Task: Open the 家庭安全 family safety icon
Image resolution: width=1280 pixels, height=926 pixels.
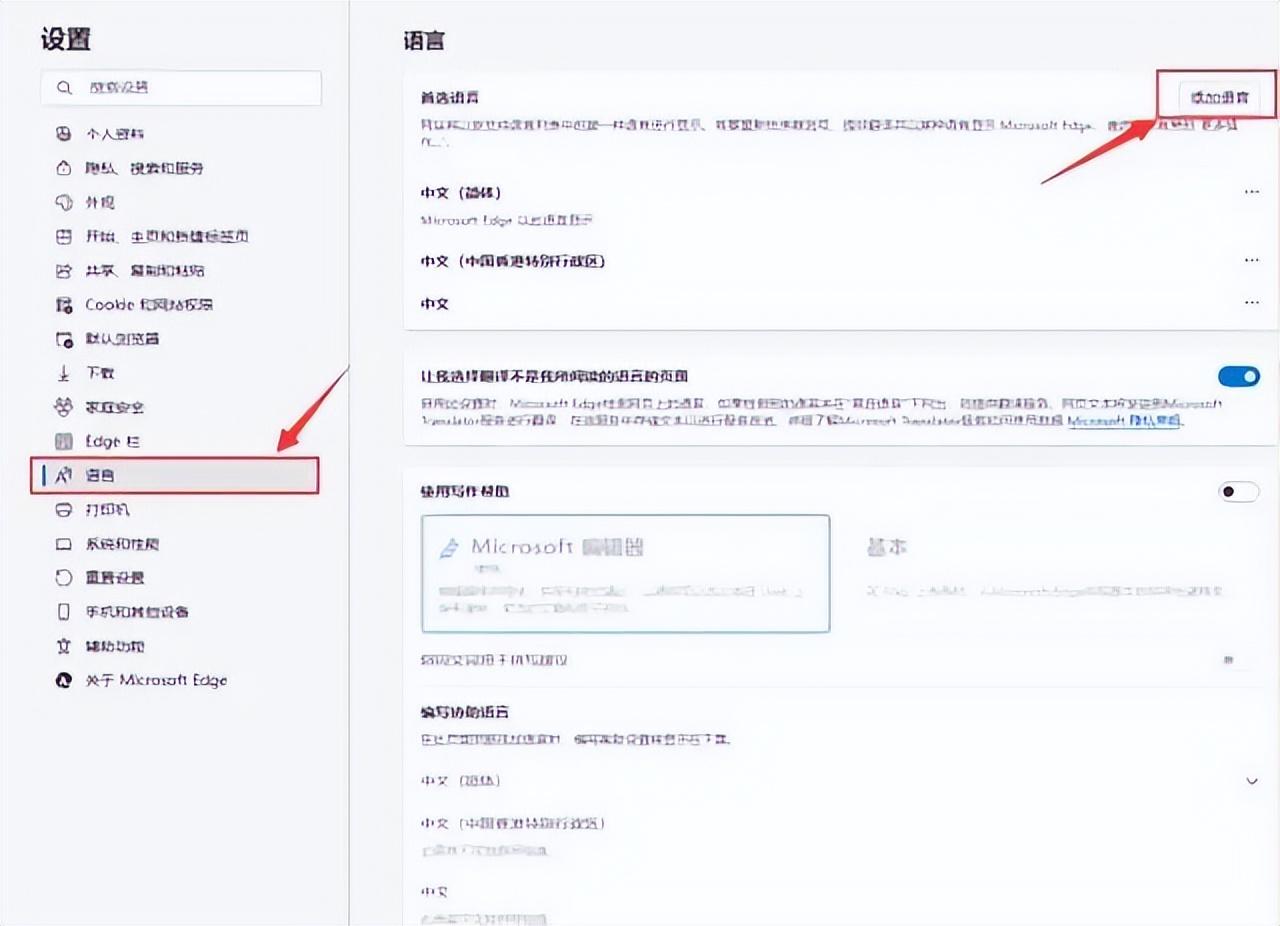Action: pos(64,407)
